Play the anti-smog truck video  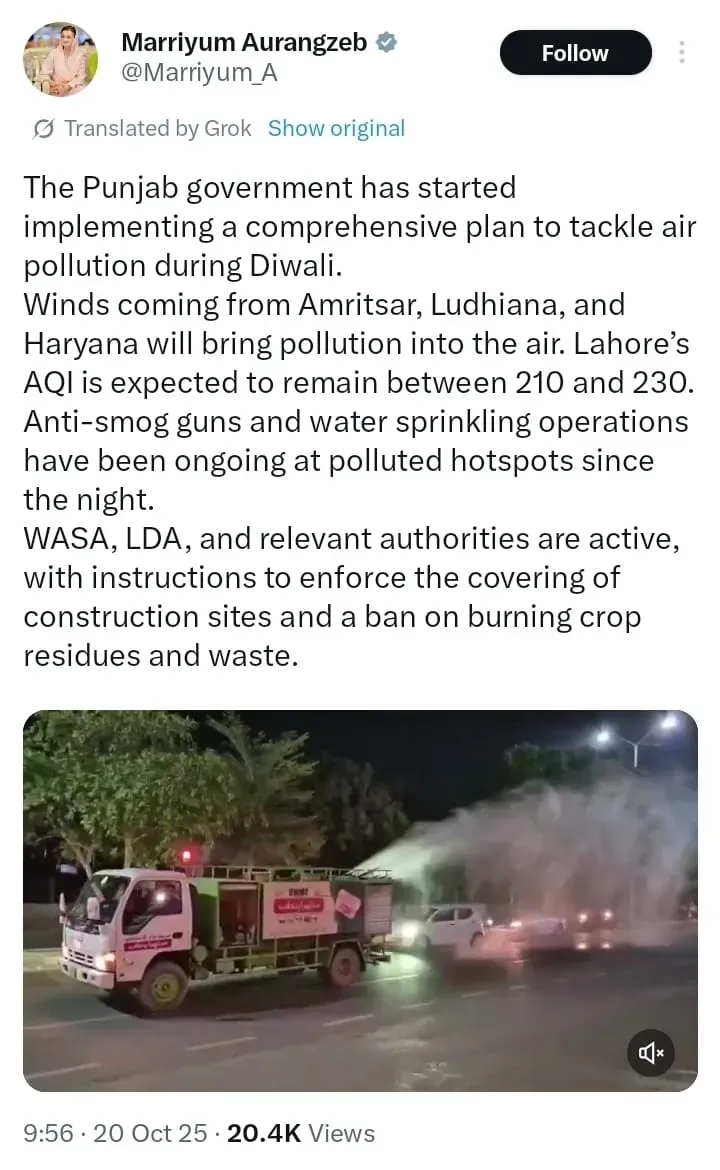pyautogui.click(x=360, y=901)
